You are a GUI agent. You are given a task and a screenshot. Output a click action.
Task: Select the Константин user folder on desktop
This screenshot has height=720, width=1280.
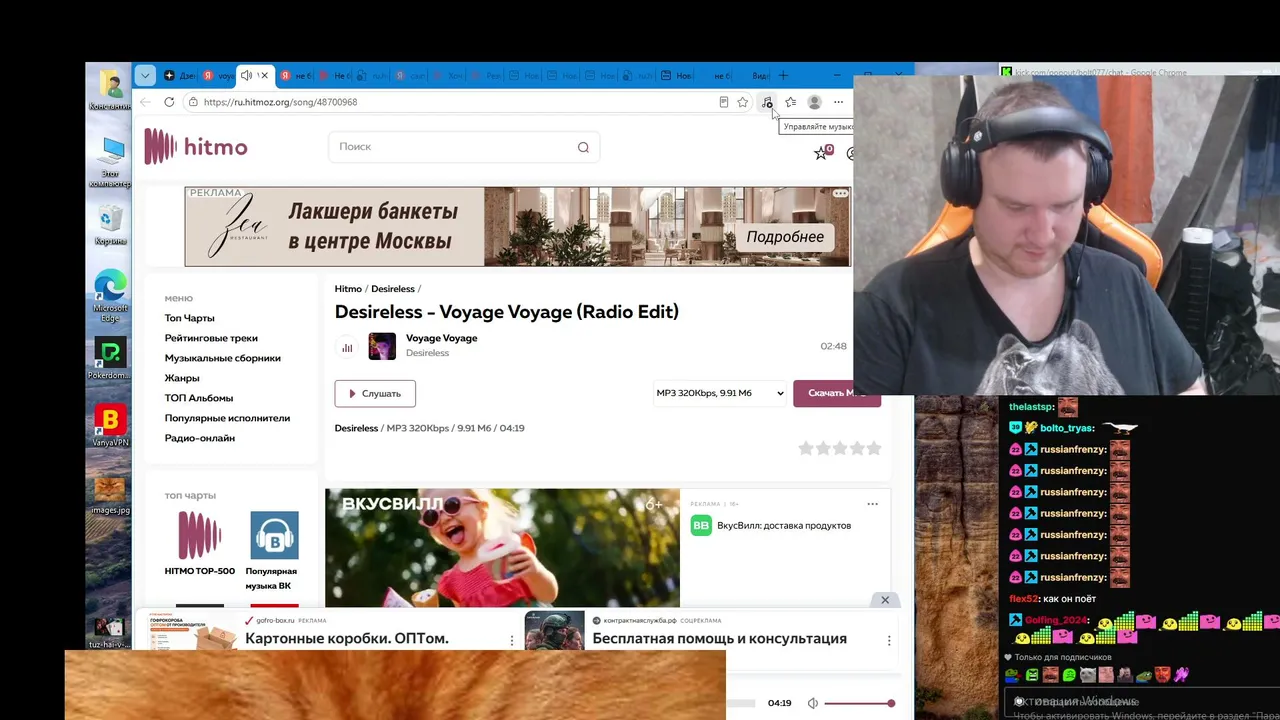tap(110, 90)
